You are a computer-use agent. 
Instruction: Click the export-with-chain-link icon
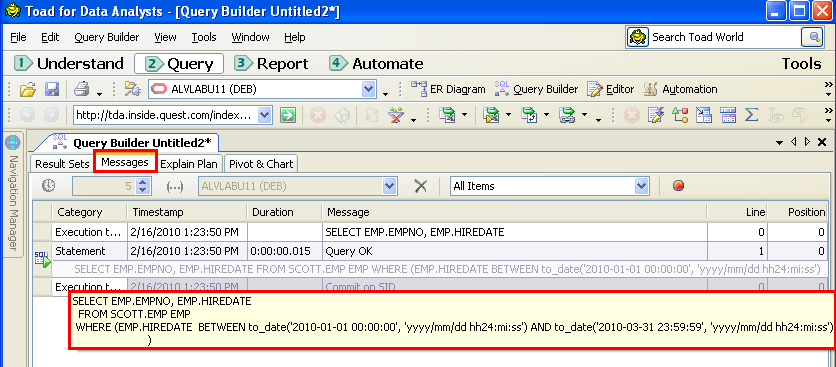(566, 115)
